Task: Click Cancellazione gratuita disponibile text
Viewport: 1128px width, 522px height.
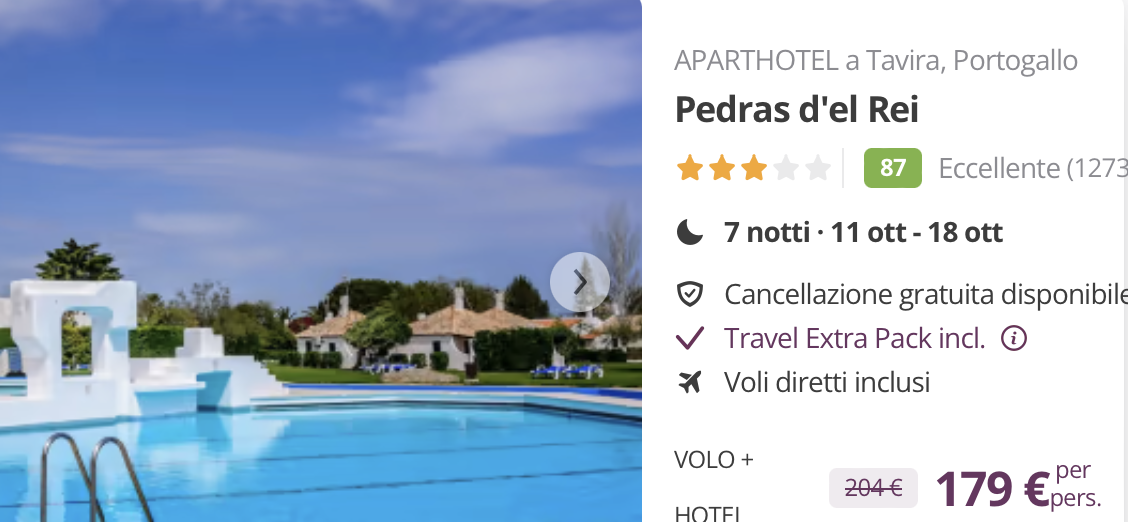Action: point(926,294)
